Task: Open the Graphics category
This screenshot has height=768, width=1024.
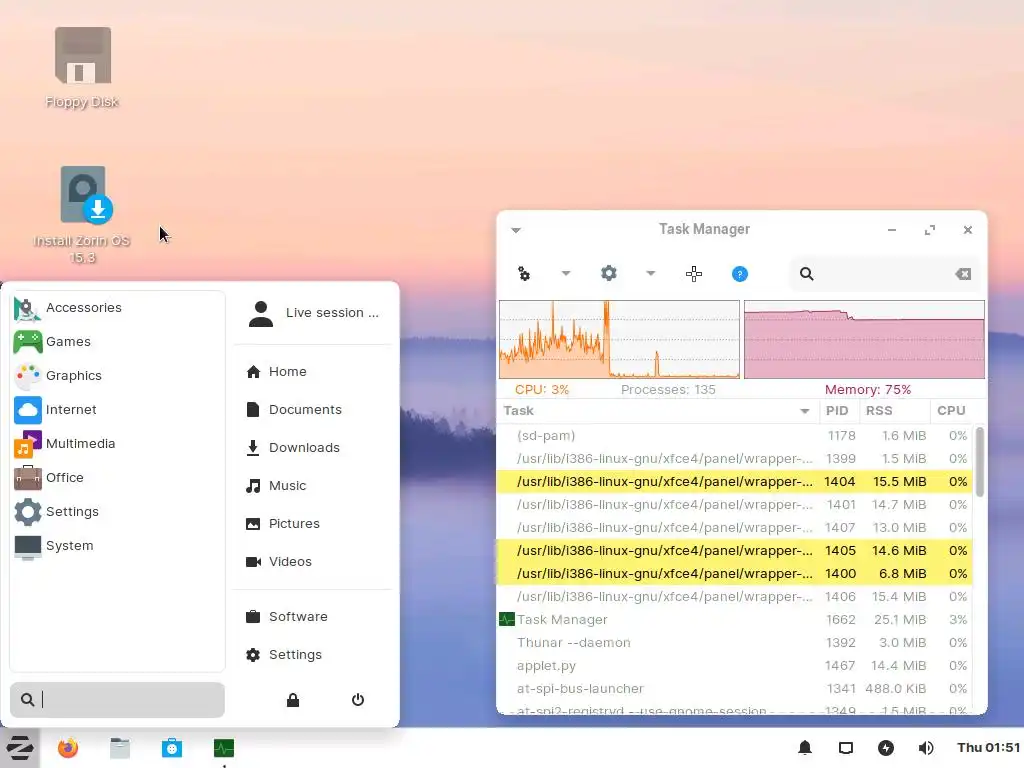Action: [118, 376]
